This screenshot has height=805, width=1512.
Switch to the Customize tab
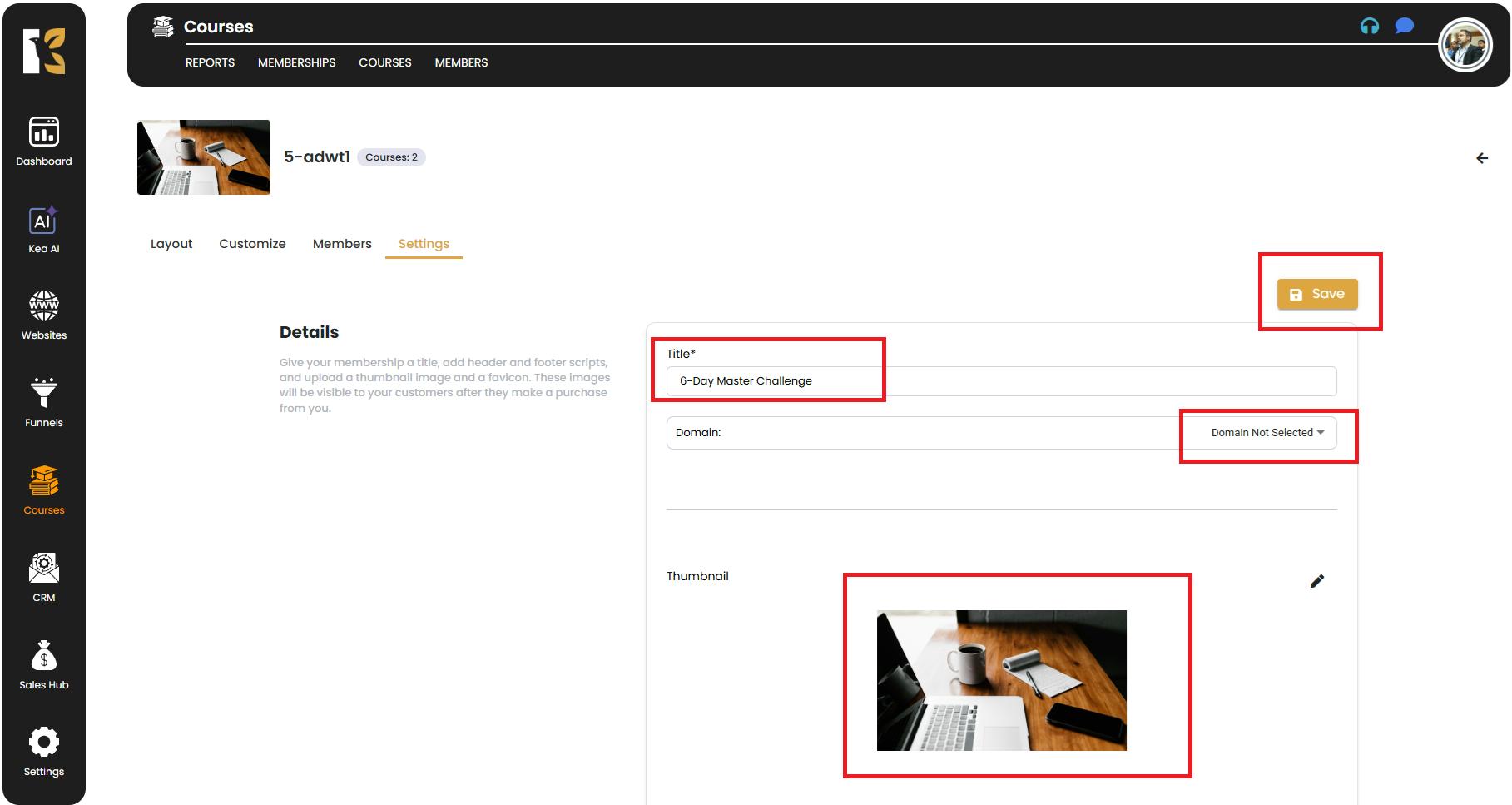pyautogui.click(x=252, y=244)
